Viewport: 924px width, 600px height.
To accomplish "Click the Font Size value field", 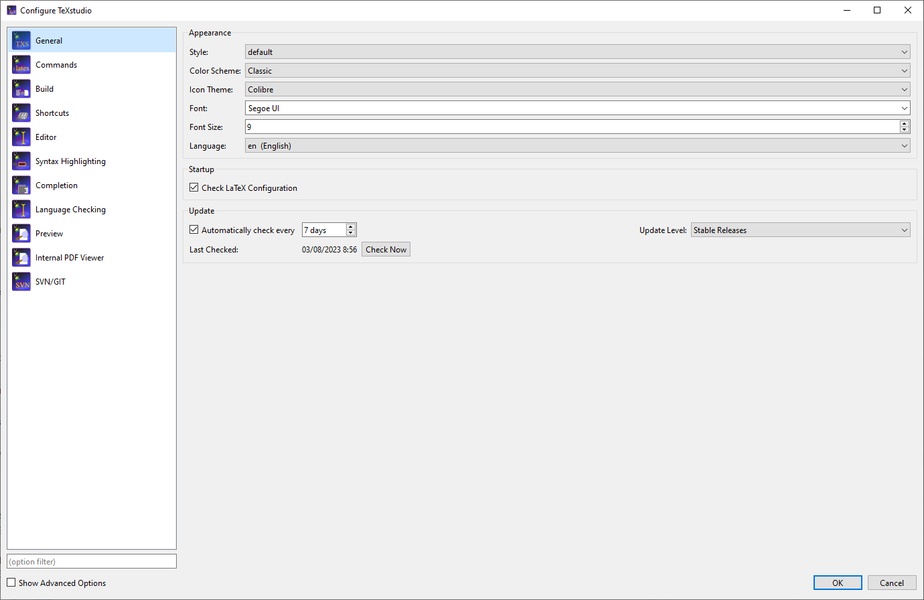I will [572, 127].
